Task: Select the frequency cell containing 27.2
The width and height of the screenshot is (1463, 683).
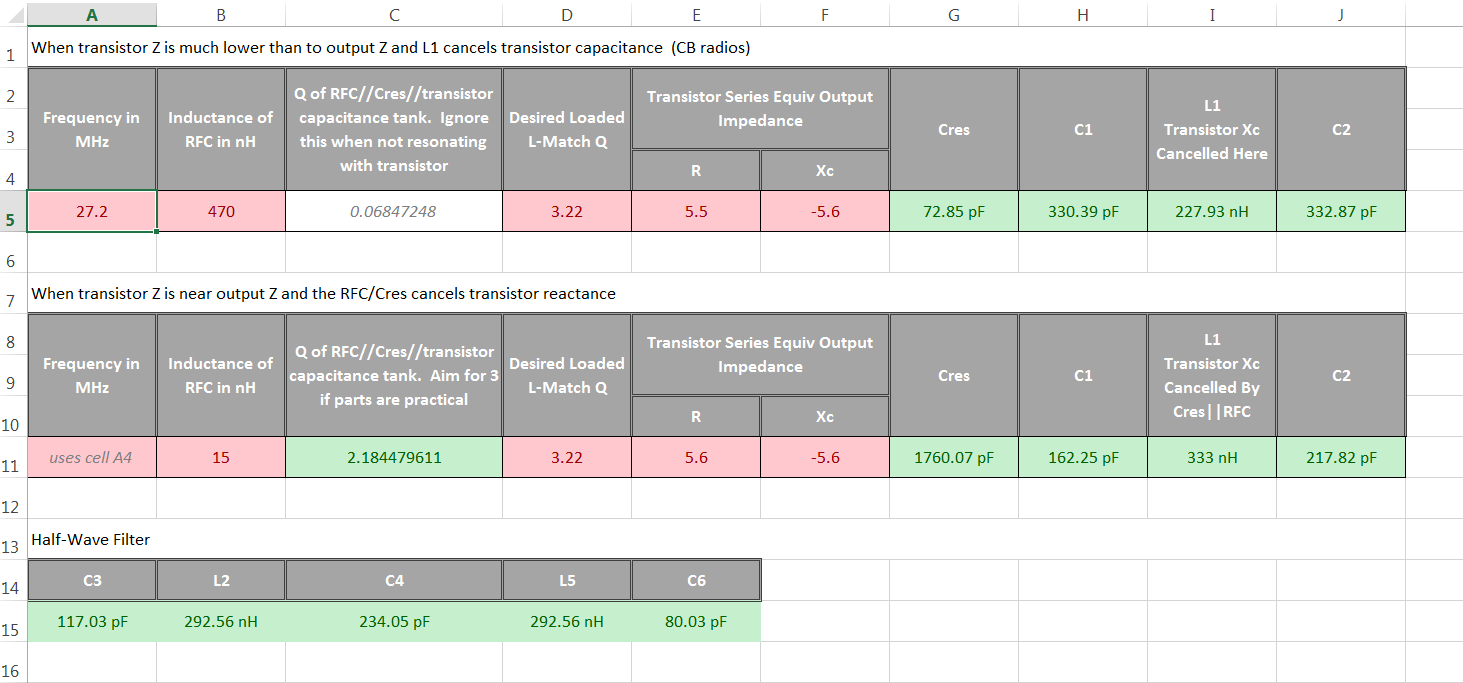Action: tap(92, 211)
